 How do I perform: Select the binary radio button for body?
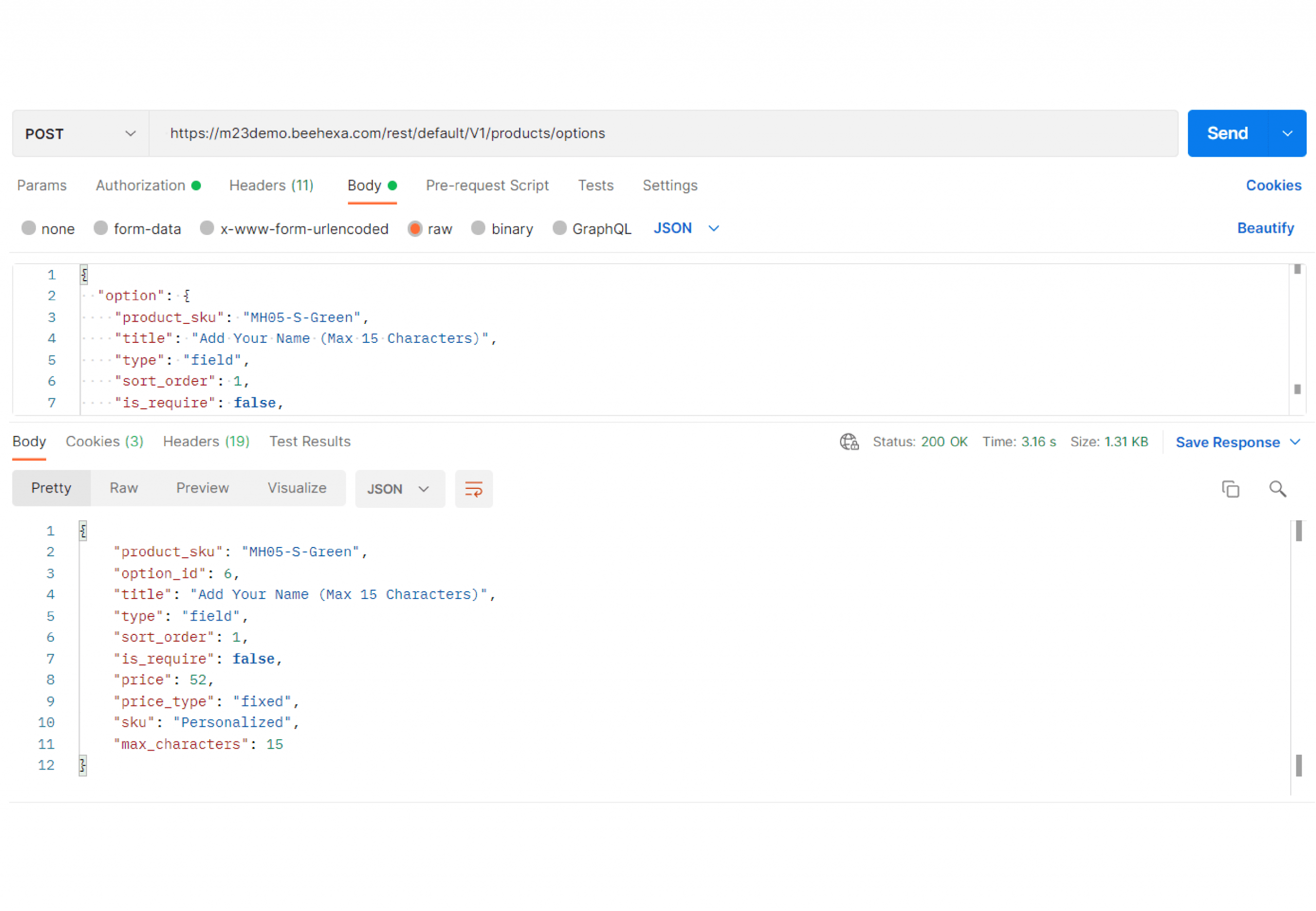[478, 228]
